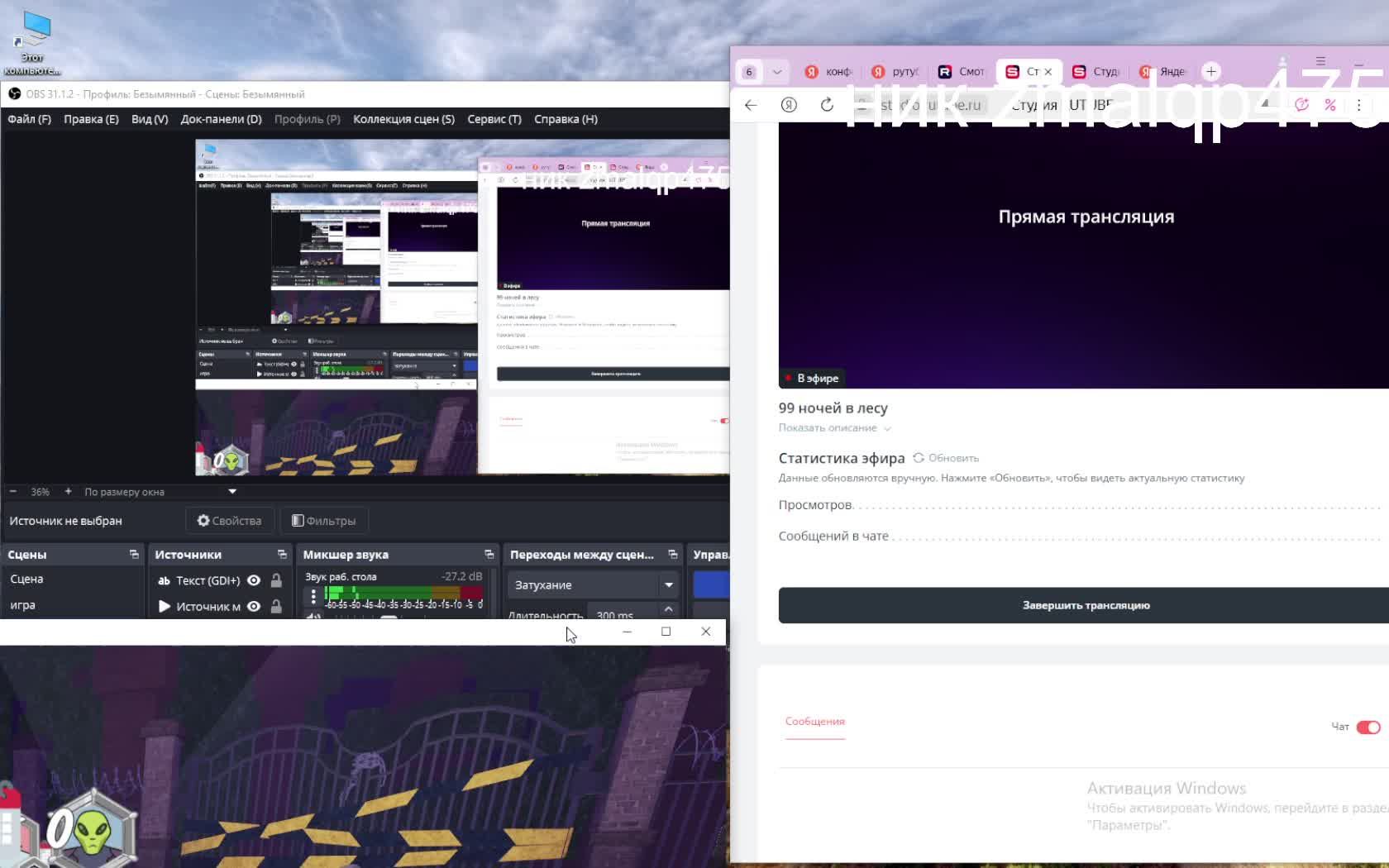Click the Завершить трансляцию button
The width and height of the screenshot is (1389, 868).
pos(1085,606)
